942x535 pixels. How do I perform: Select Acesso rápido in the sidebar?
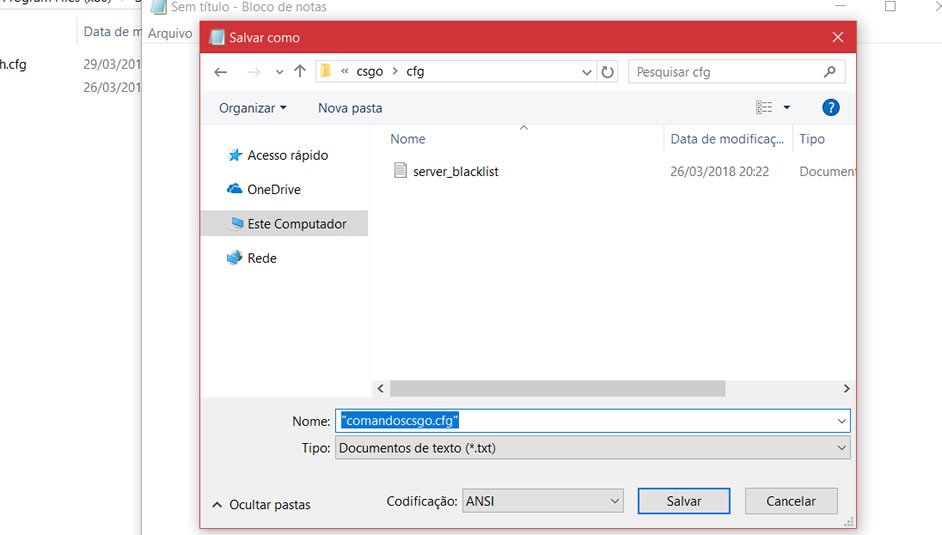[x=287, y=155]
